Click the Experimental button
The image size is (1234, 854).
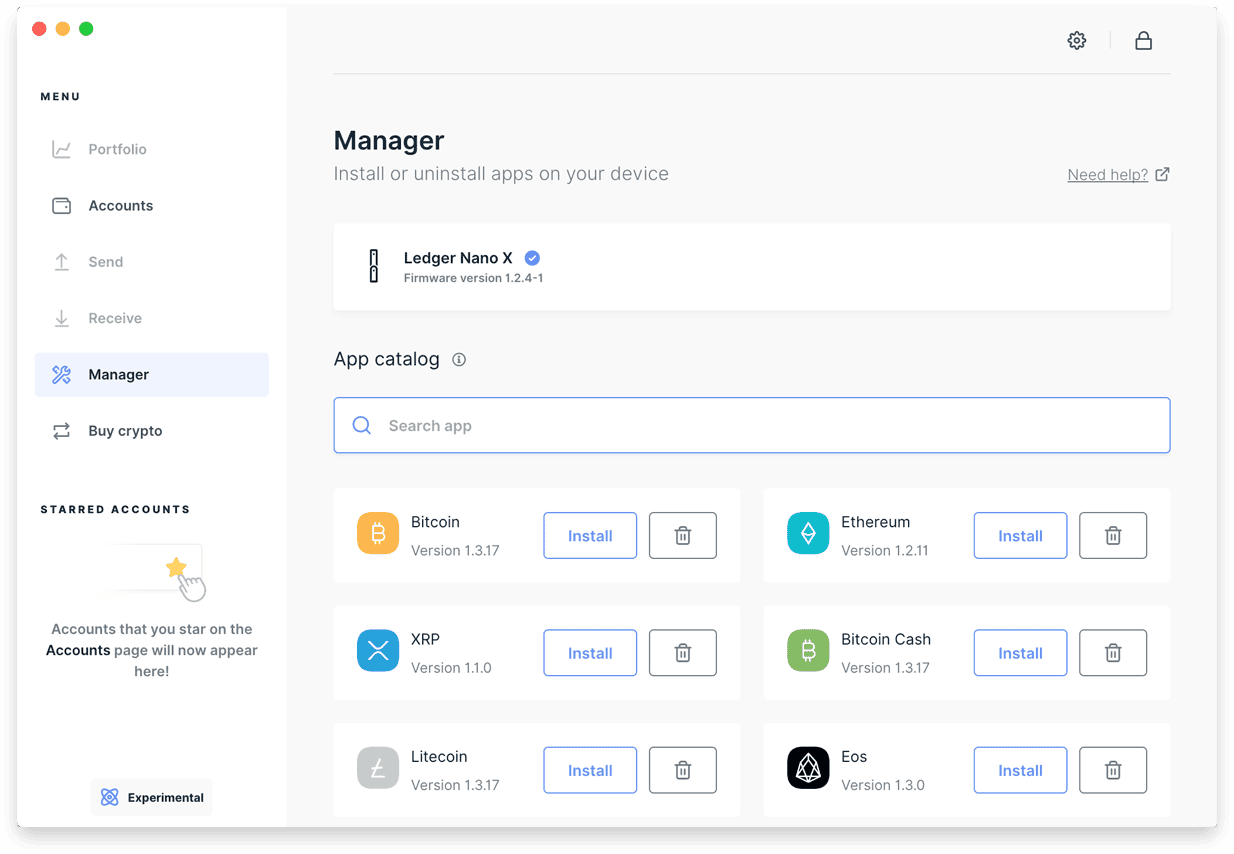[152, 797]
